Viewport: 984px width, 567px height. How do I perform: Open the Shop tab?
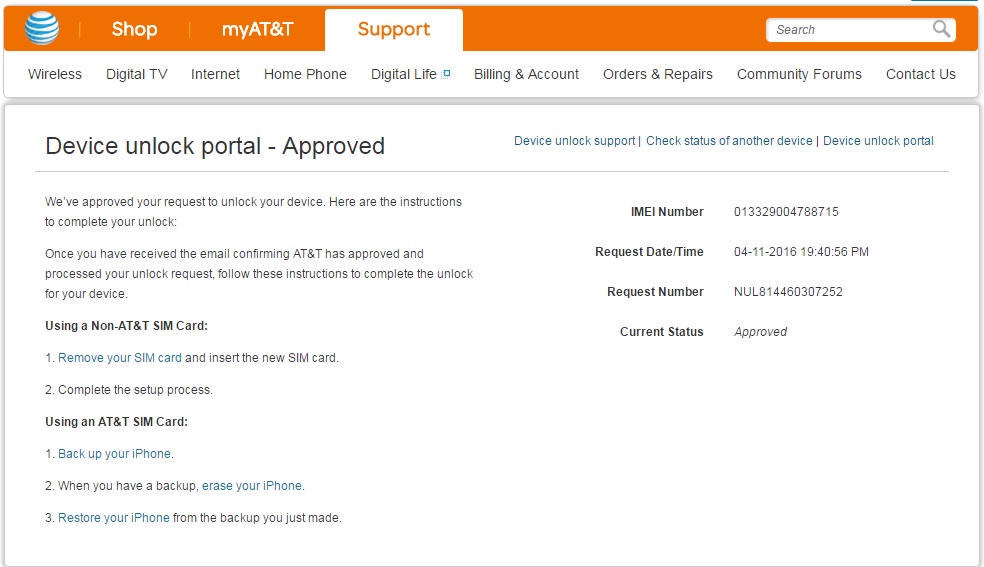[134, 29]
